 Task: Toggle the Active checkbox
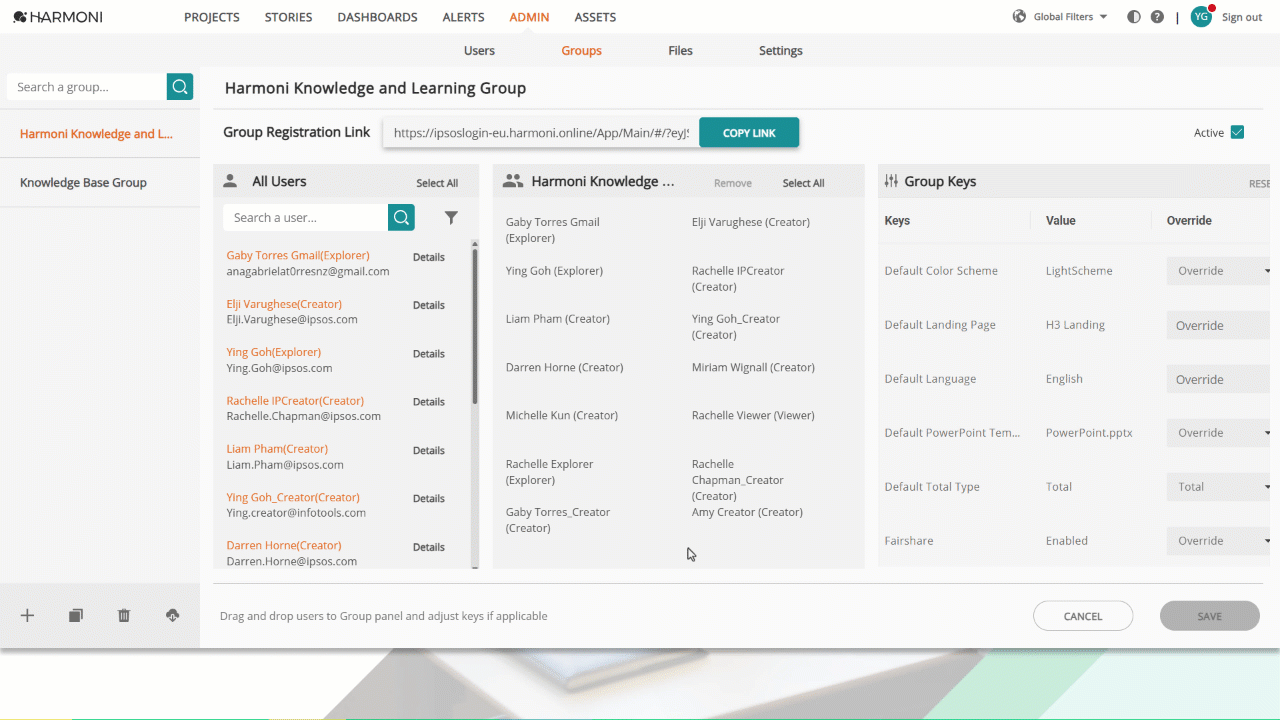[x=1237, y=132]
